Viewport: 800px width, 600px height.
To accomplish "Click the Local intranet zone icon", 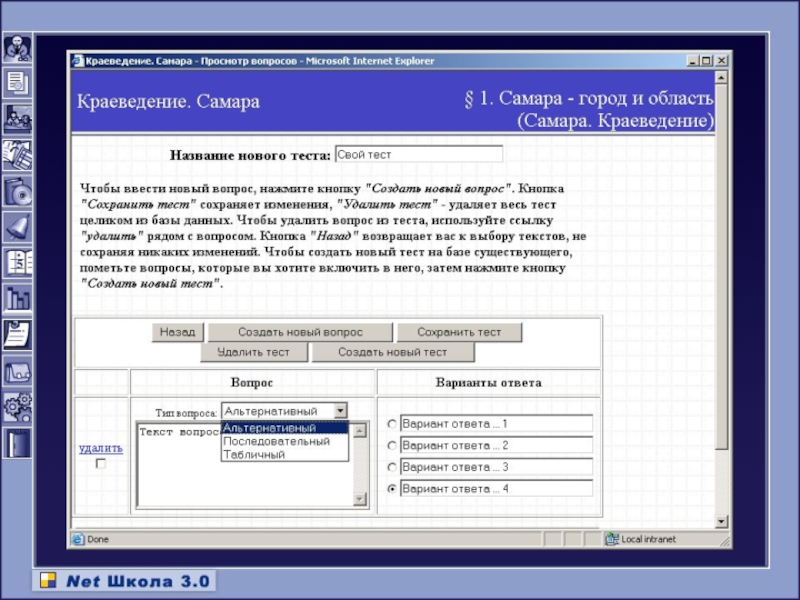I will tap(611, 539).
